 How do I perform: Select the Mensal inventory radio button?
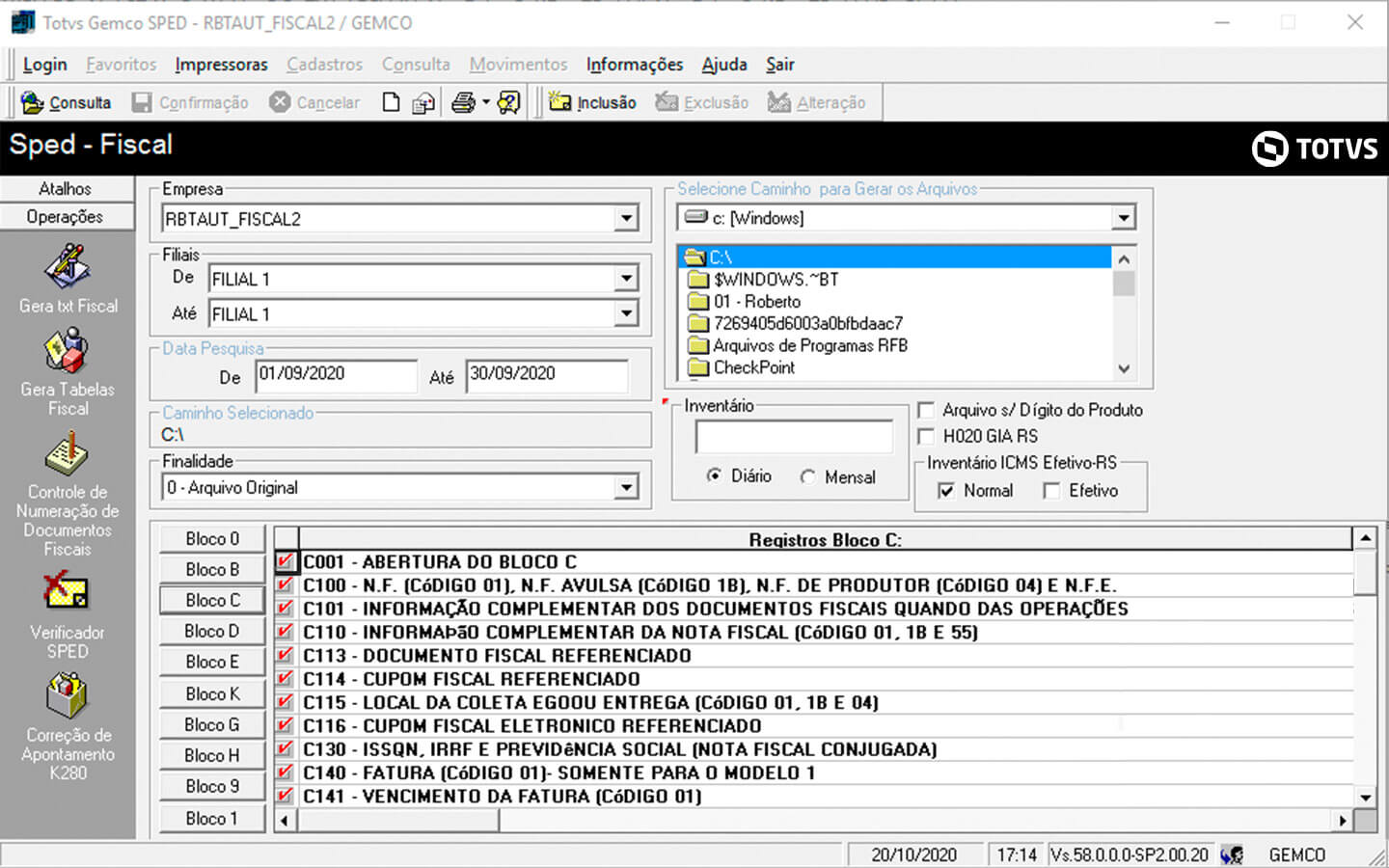(808, 476)
